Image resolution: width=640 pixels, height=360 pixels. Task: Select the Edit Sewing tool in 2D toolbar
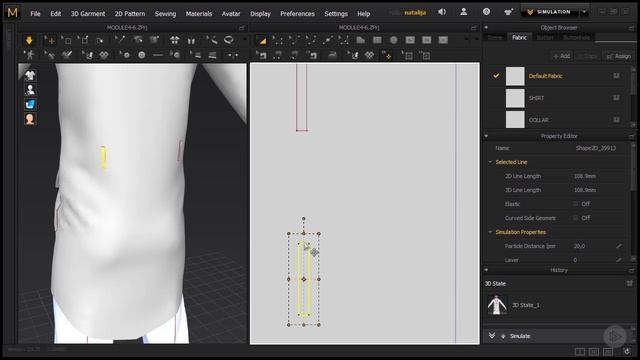[x=262, y=55]
